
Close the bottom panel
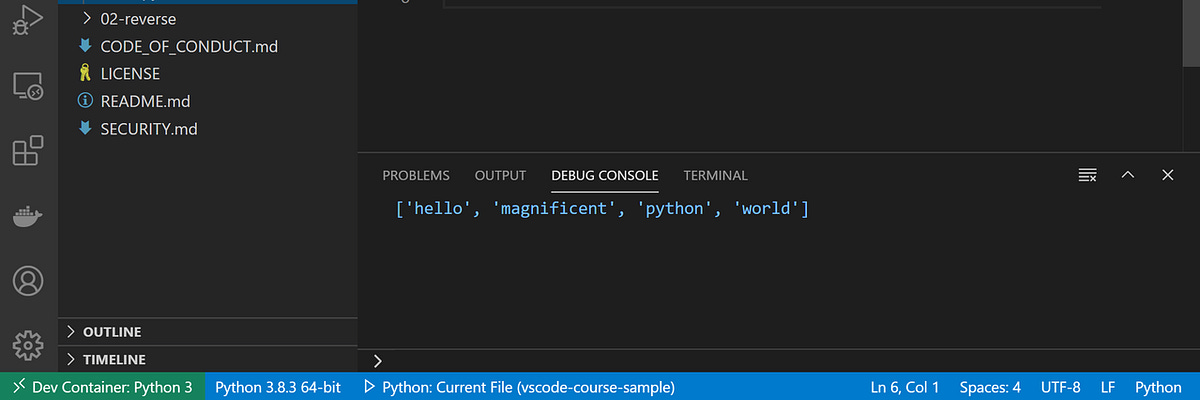[1167, 175]
